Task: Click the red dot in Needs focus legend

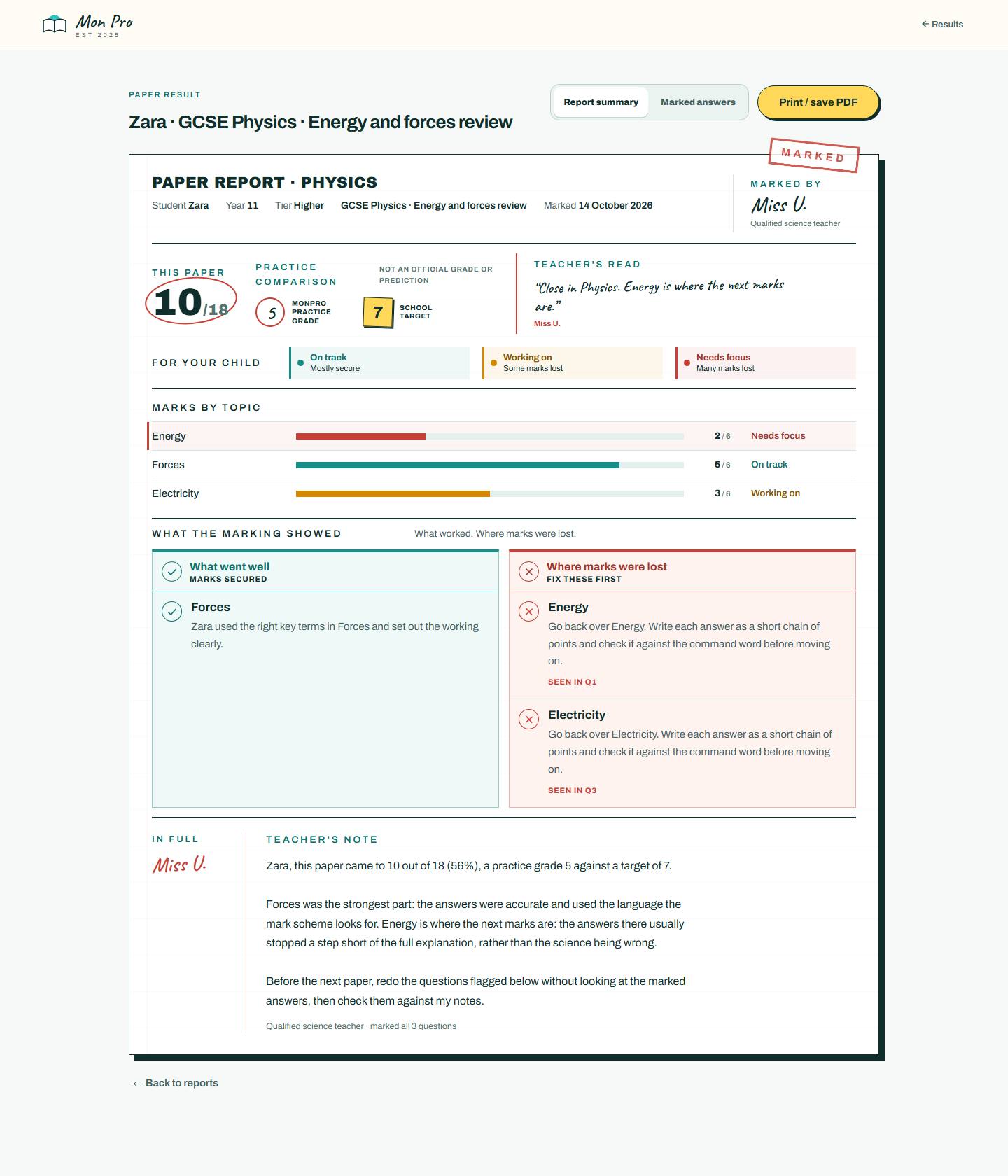Action: 687,363
